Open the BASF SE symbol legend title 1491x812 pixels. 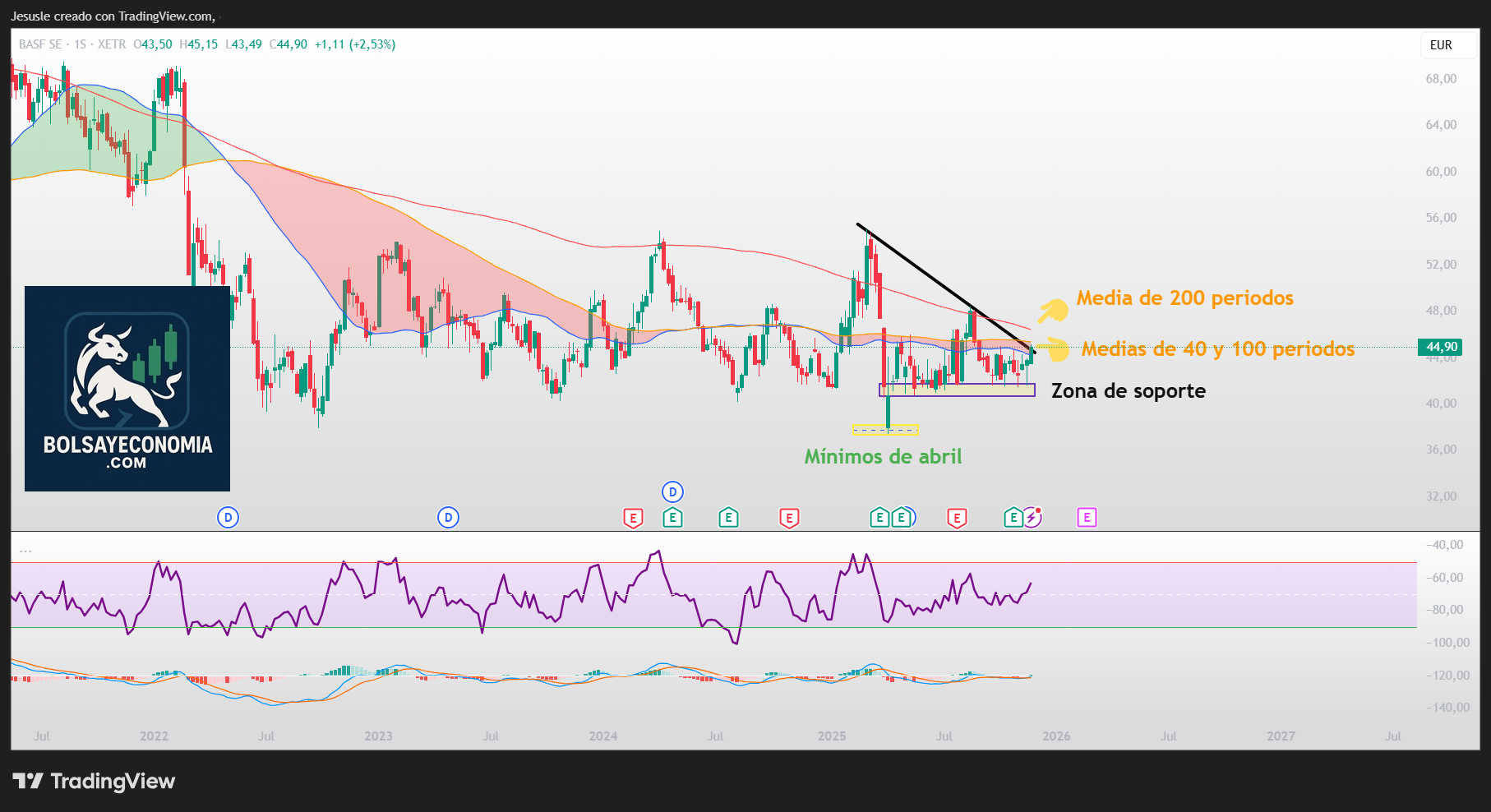point(40,44)
